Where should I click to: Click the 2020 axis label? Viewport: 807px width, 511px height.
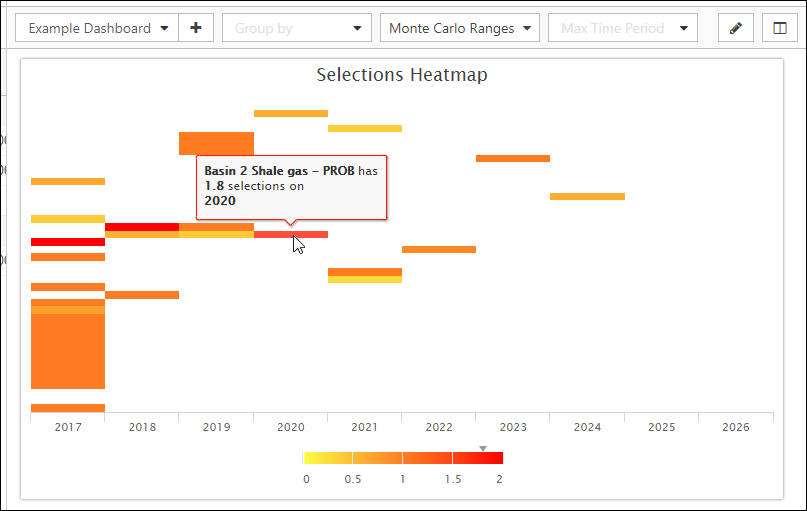click(x=291, y=427)
